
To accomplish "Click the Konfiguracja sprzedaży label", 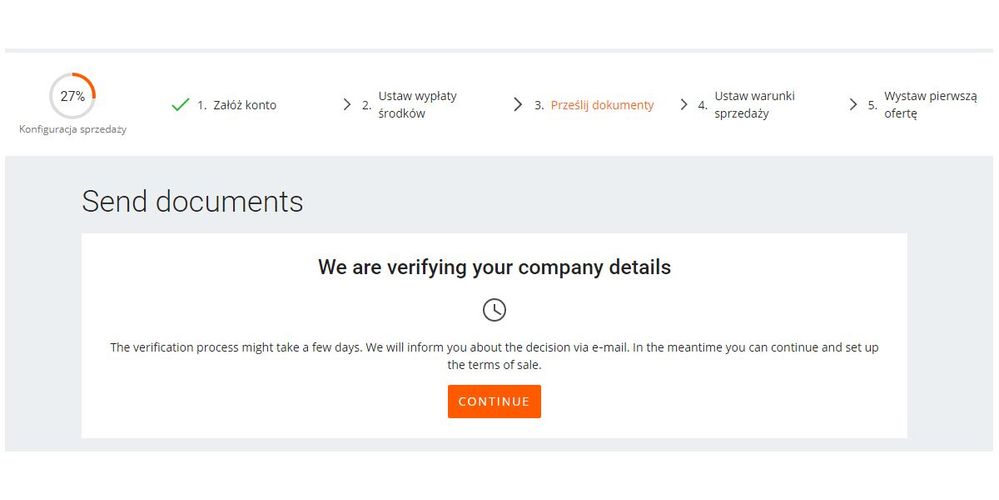I will 73,130.
